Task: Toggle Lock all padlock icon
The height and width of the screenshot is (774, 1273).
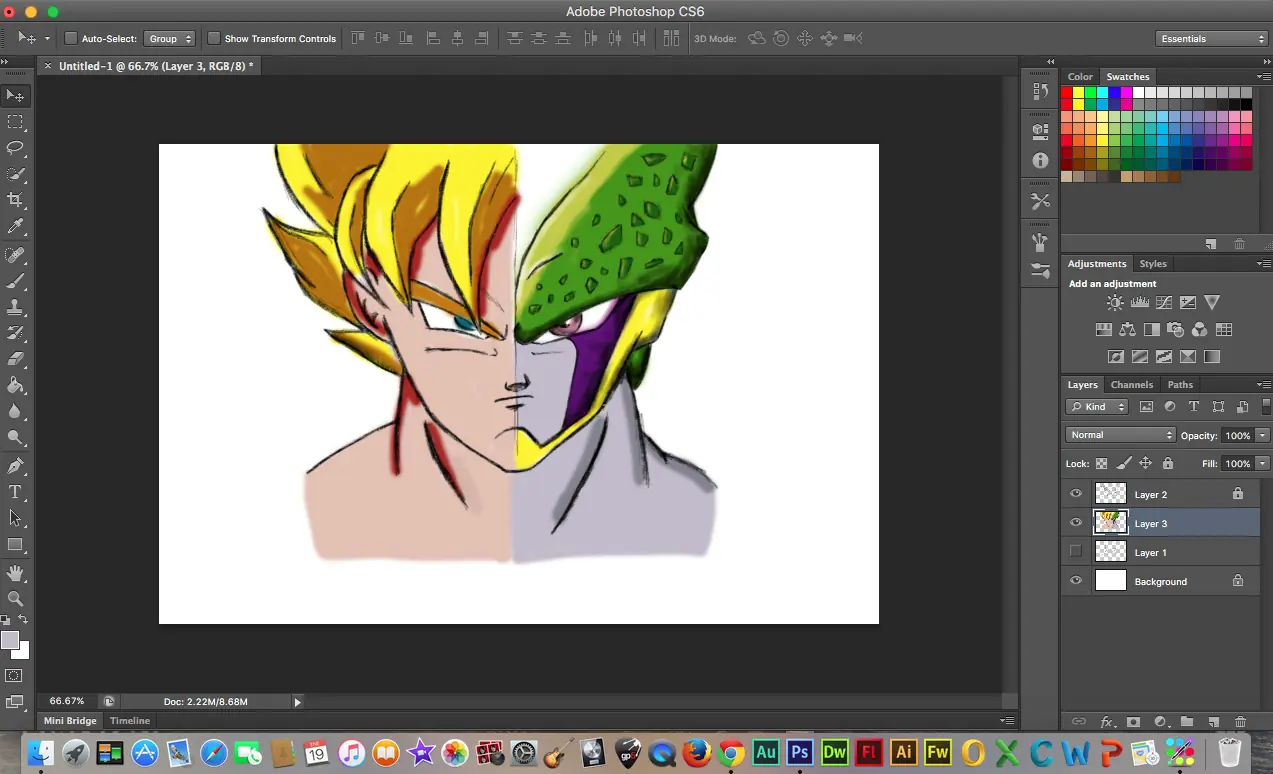Action: (x=1167, y=464)
